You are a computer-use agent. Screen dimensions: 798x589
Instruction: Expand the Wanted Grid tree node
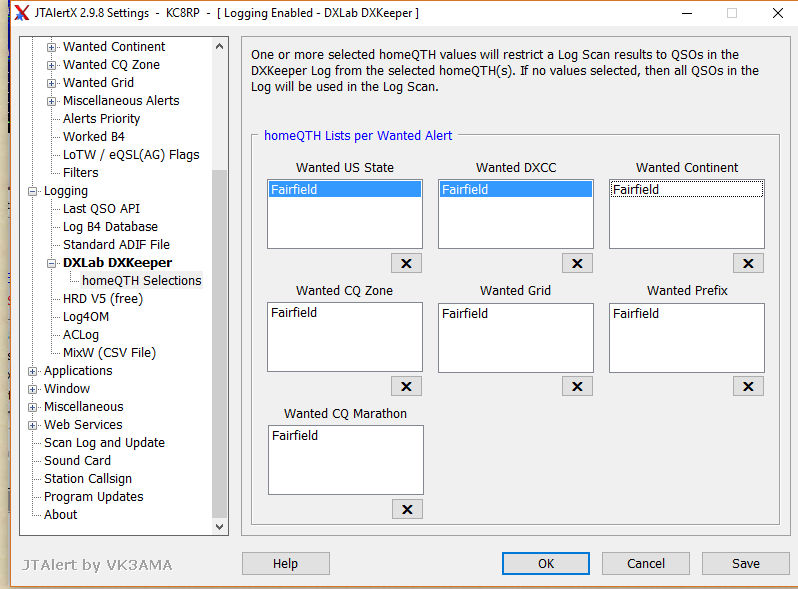pos(51,83)
